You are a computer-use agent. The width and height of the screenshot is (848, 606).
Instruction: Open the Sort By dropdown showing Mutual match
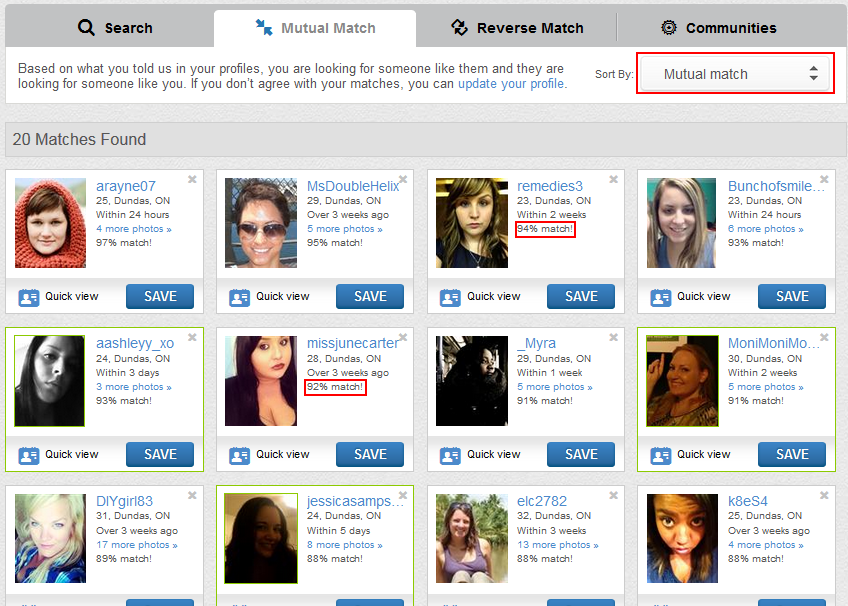tap(735, 73)
